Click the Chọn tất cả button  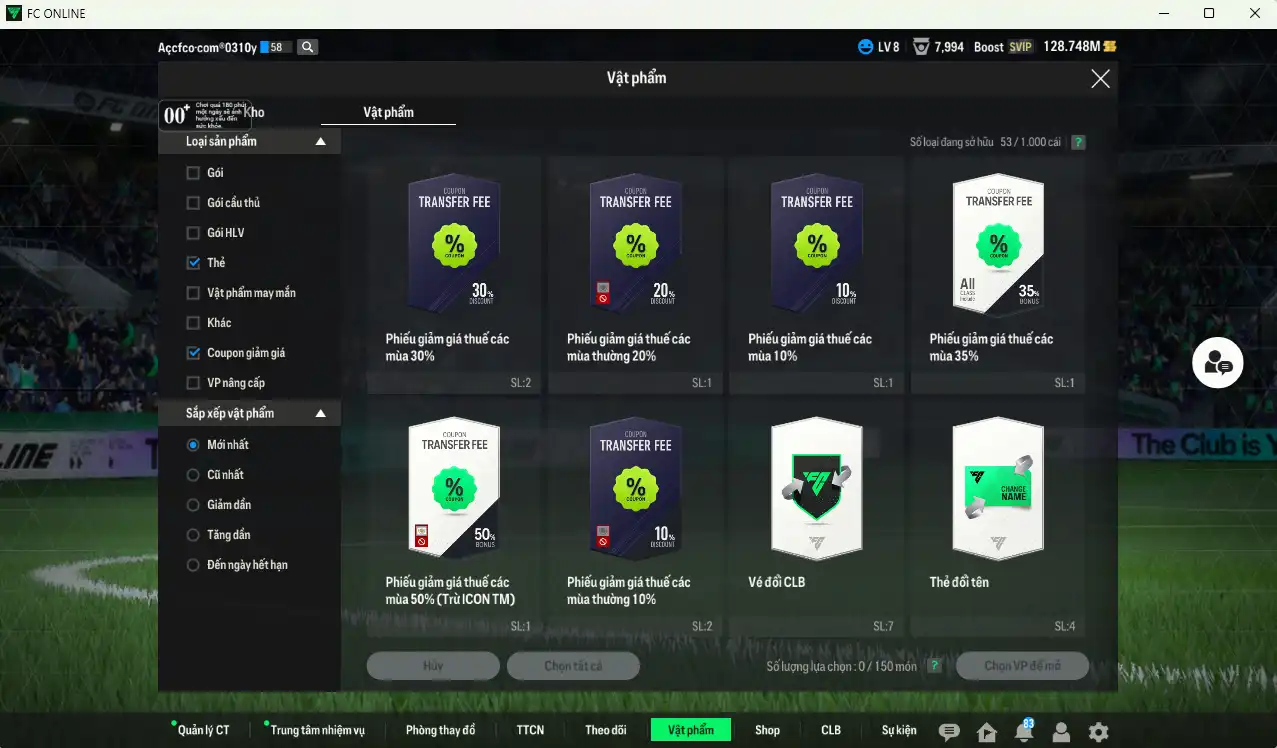pos(573,666)
